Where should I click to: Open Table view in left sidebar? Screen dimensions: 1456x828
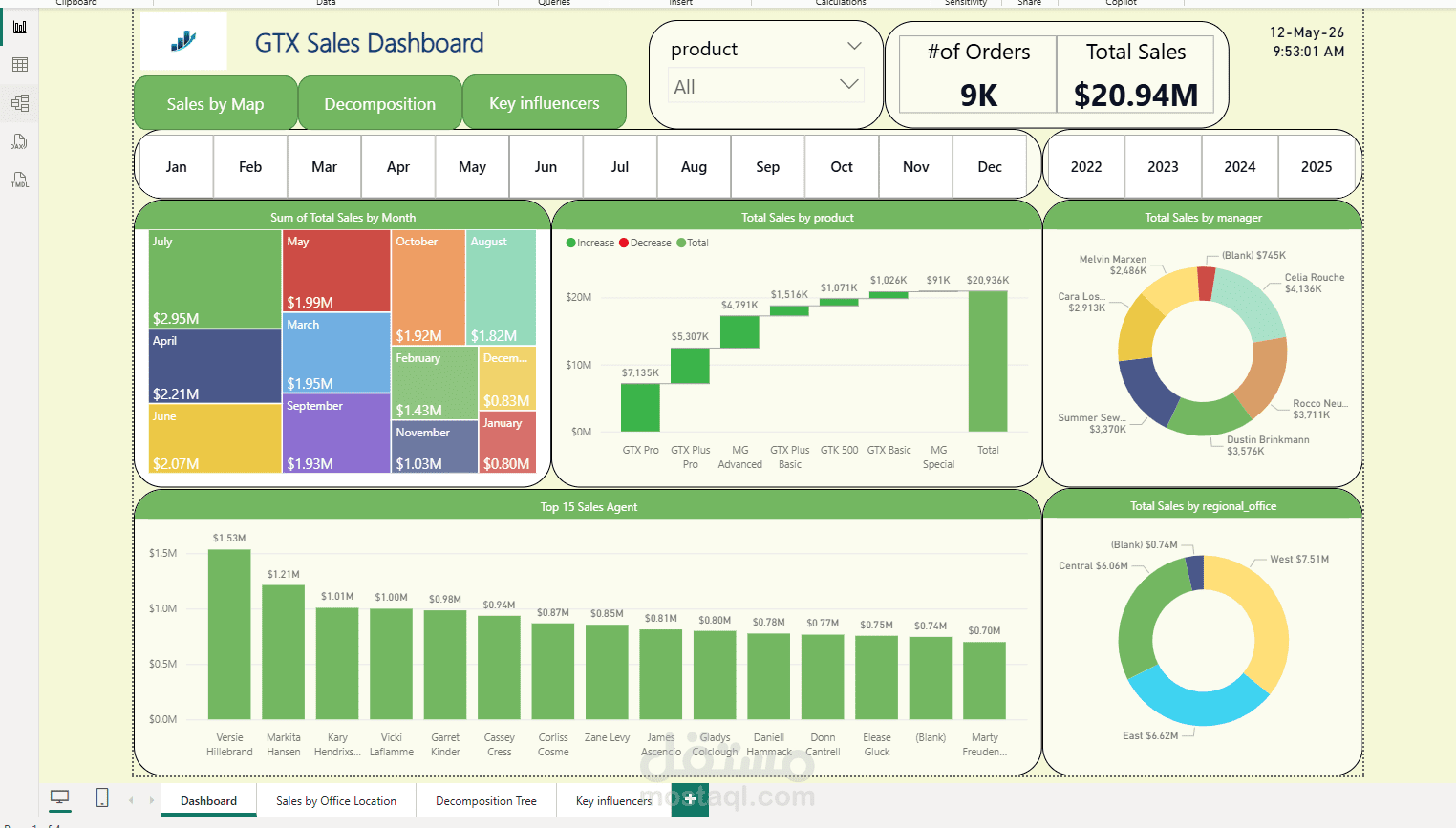19,65
